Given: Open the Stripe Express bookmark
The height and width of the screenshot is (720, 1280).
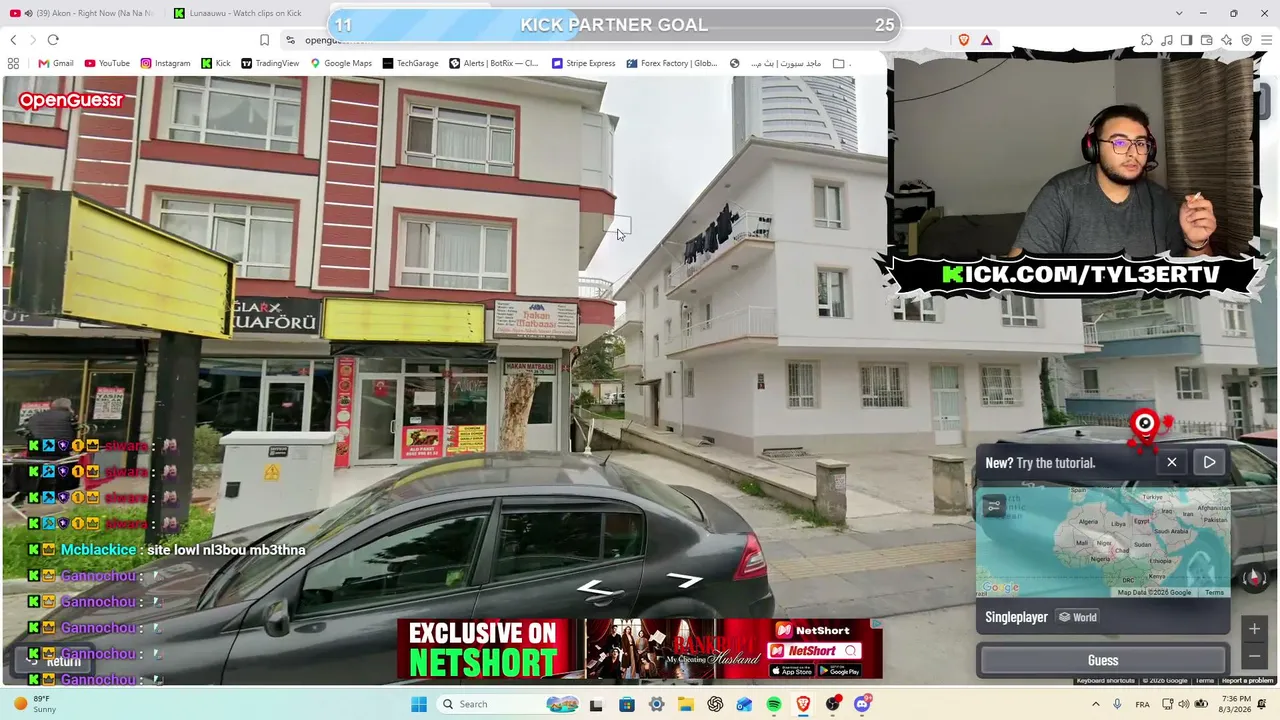Looking at the screenshot, I should coord(584,63).
